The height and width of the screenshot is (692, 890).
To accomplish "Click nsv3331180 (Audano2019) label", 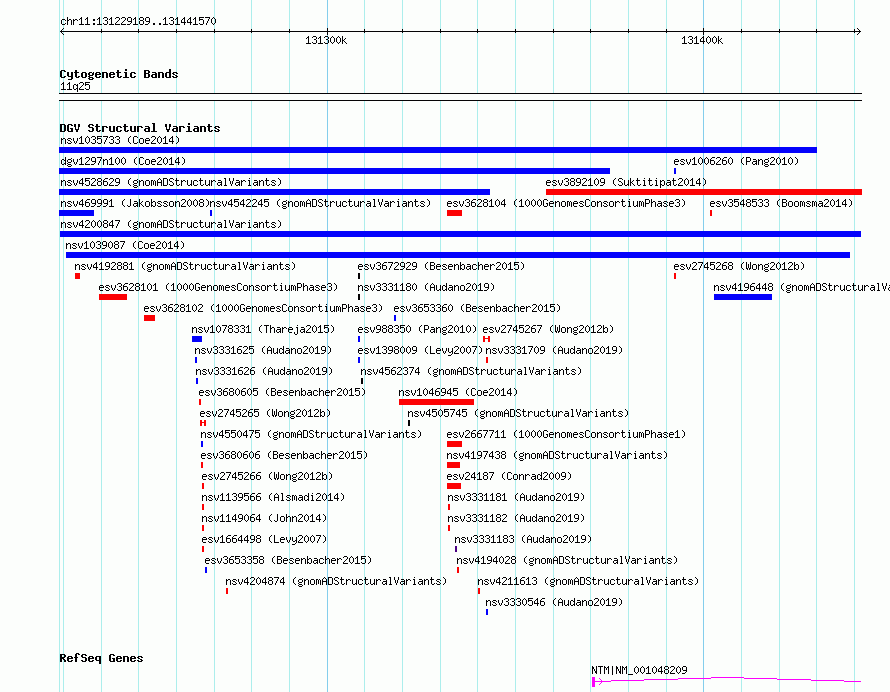I will click(426, 287).
